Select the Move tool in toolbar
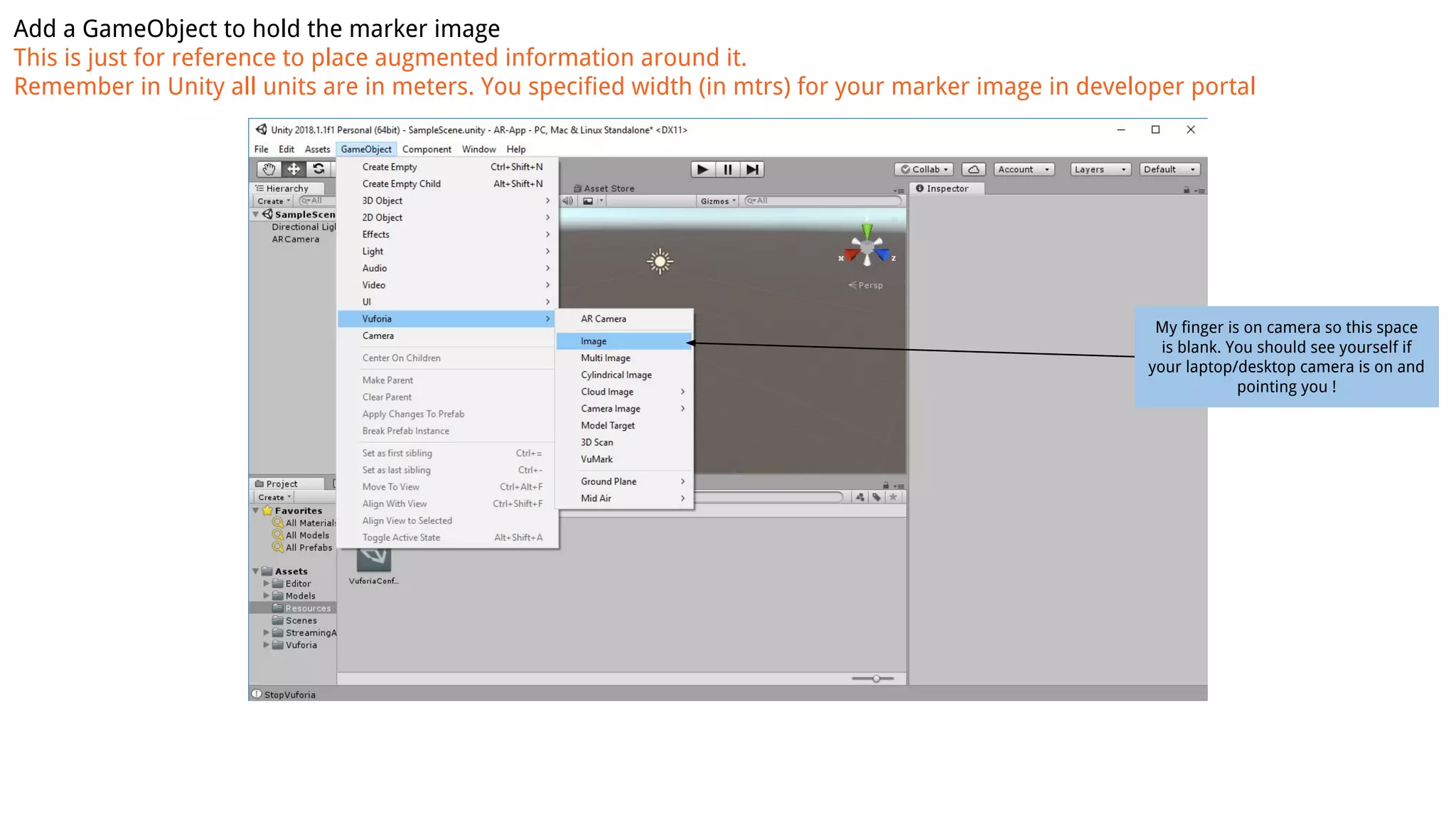Screen dimensions: 1456x819 click(294, 169)
